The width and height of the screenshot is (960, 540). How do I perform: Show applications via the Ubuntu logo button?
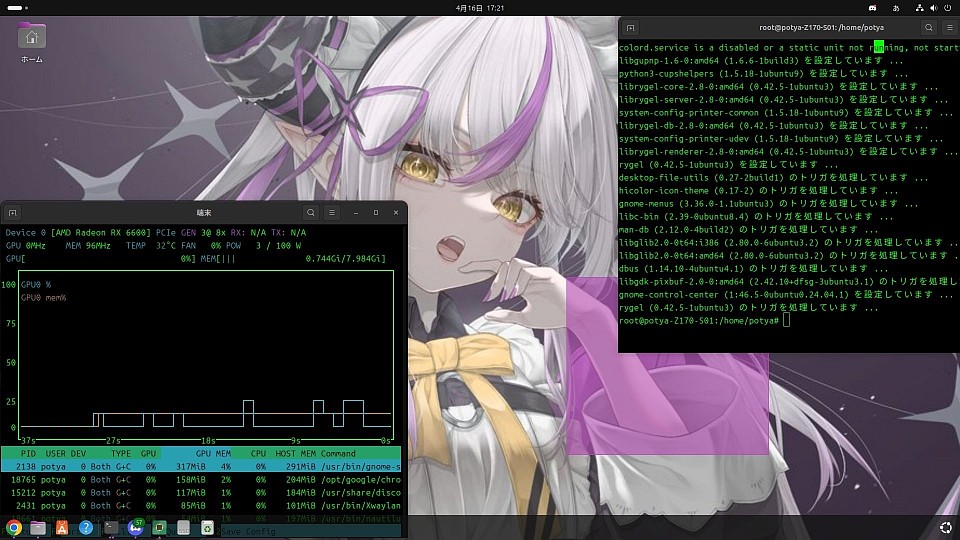coord(945,528)
